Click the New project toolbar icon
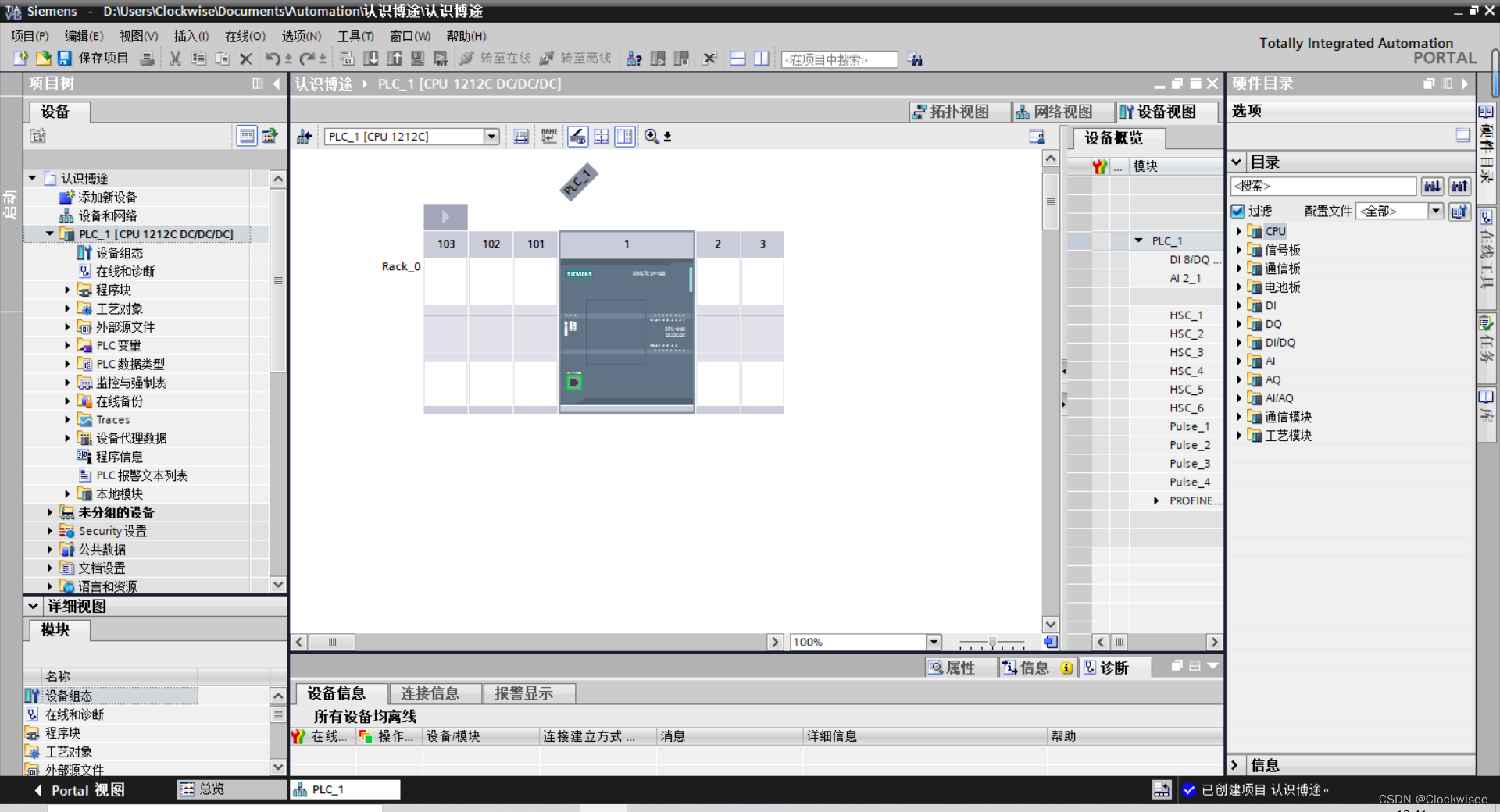The image size is (1500, 812). tap(21, 59)
